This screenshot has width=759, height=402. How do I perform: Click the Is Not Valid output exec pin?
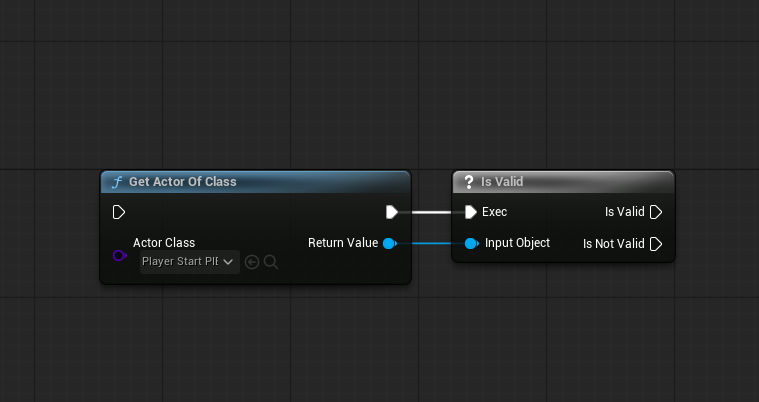[x=656, y=244]
